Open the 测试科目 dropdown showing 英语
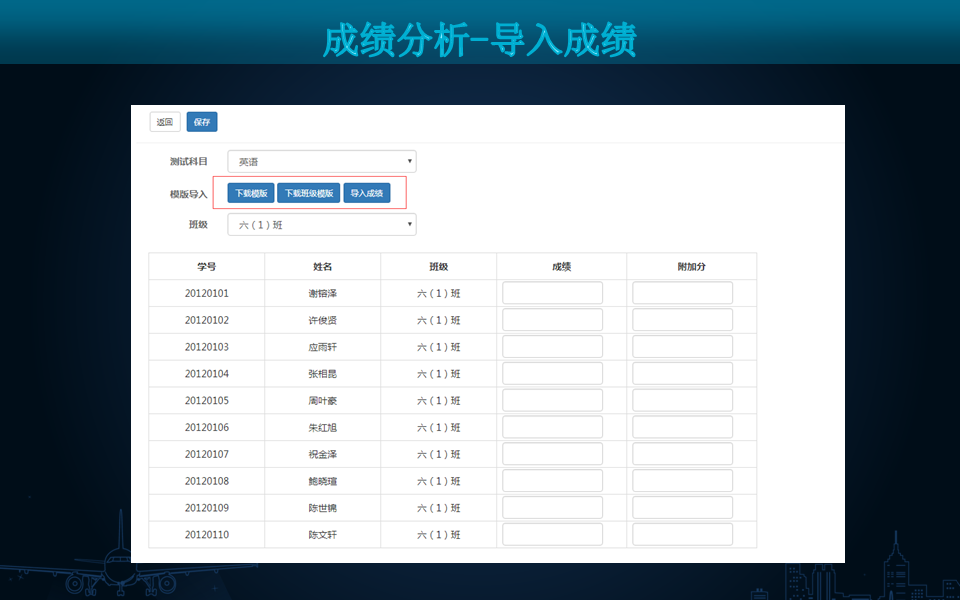The height and width of the screenshot is (600, 960). click(x=322, y=162)
